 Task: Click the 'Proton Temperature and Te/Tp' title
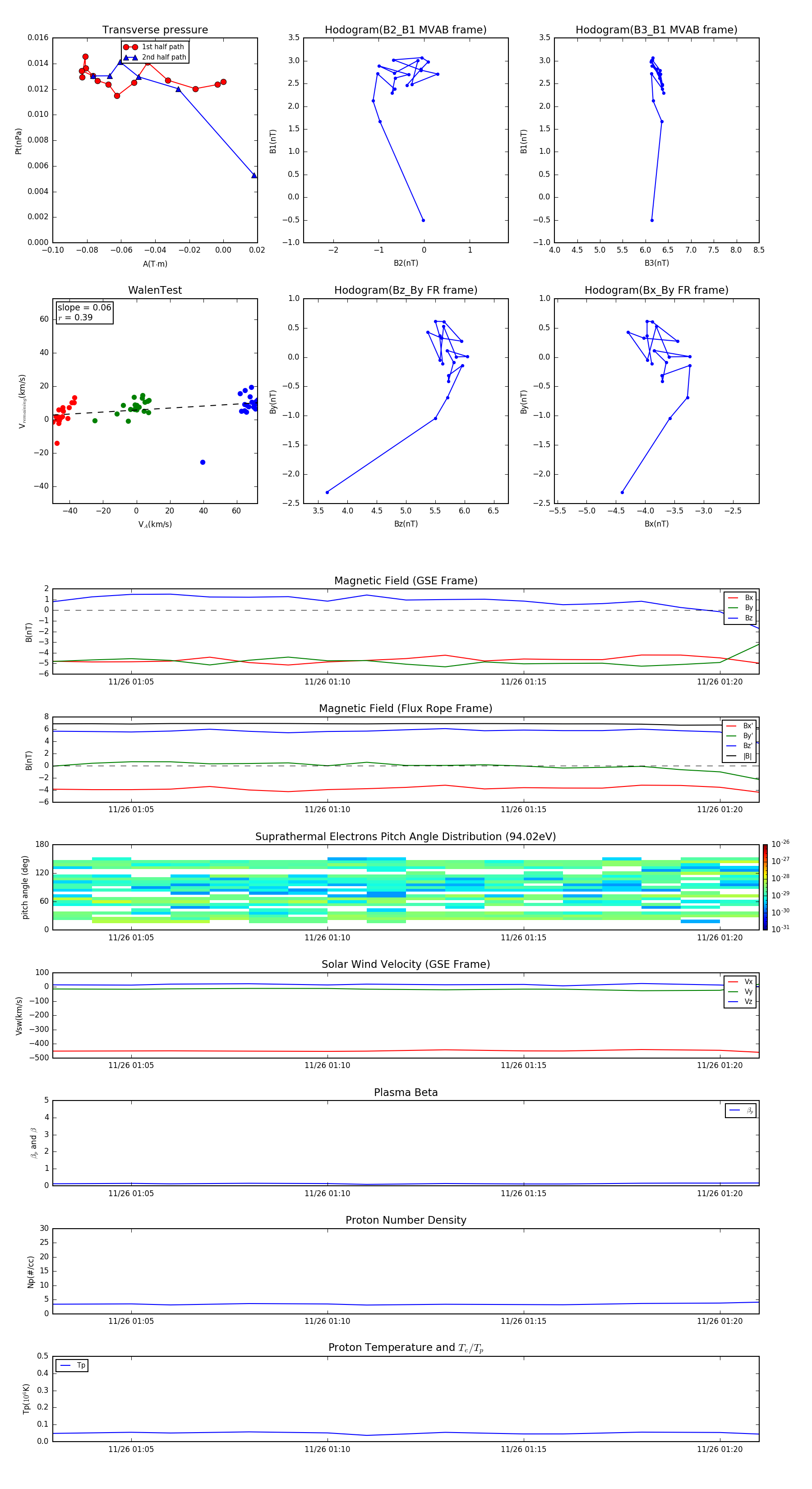[x=406, y=1348]
